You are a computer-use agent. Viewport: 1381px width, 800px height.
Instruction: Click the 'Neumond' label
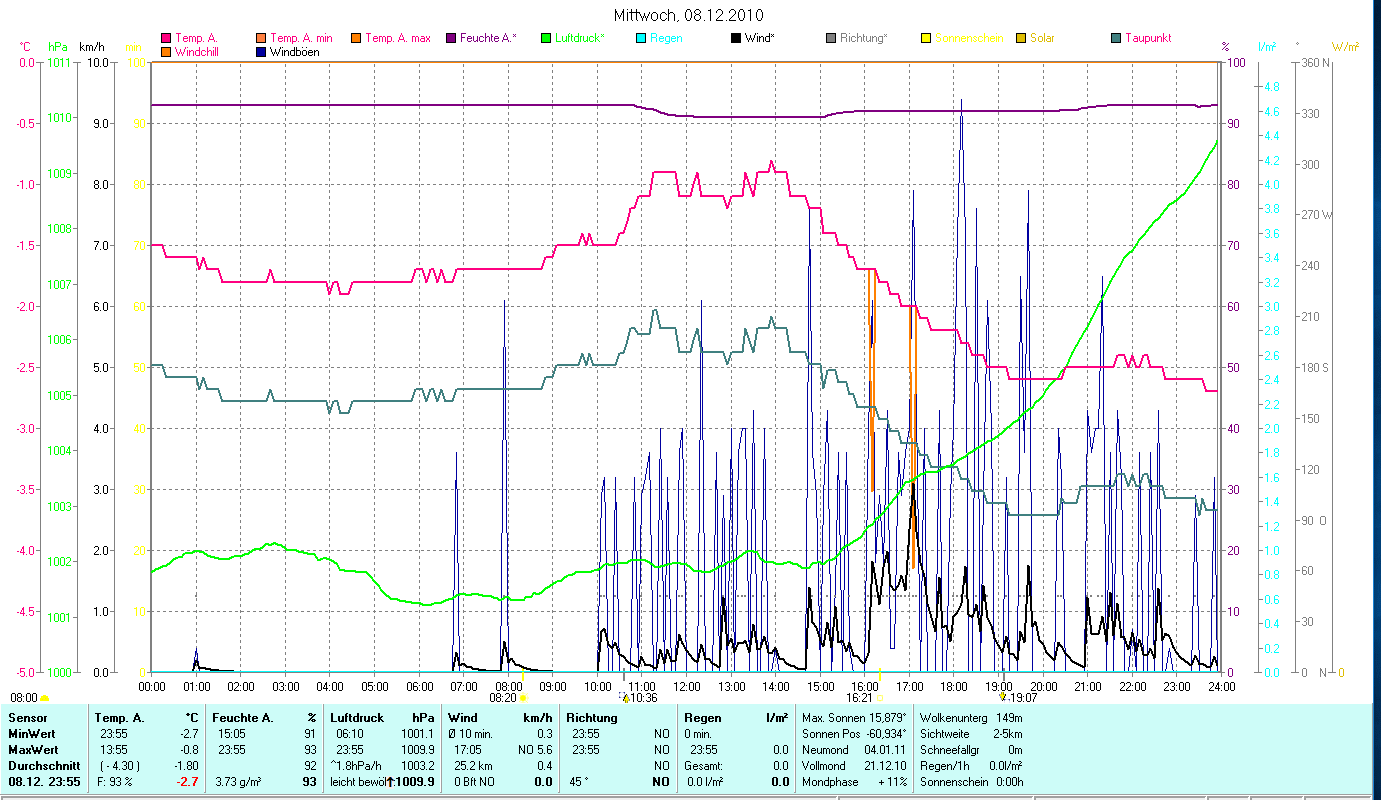(824, 750)
